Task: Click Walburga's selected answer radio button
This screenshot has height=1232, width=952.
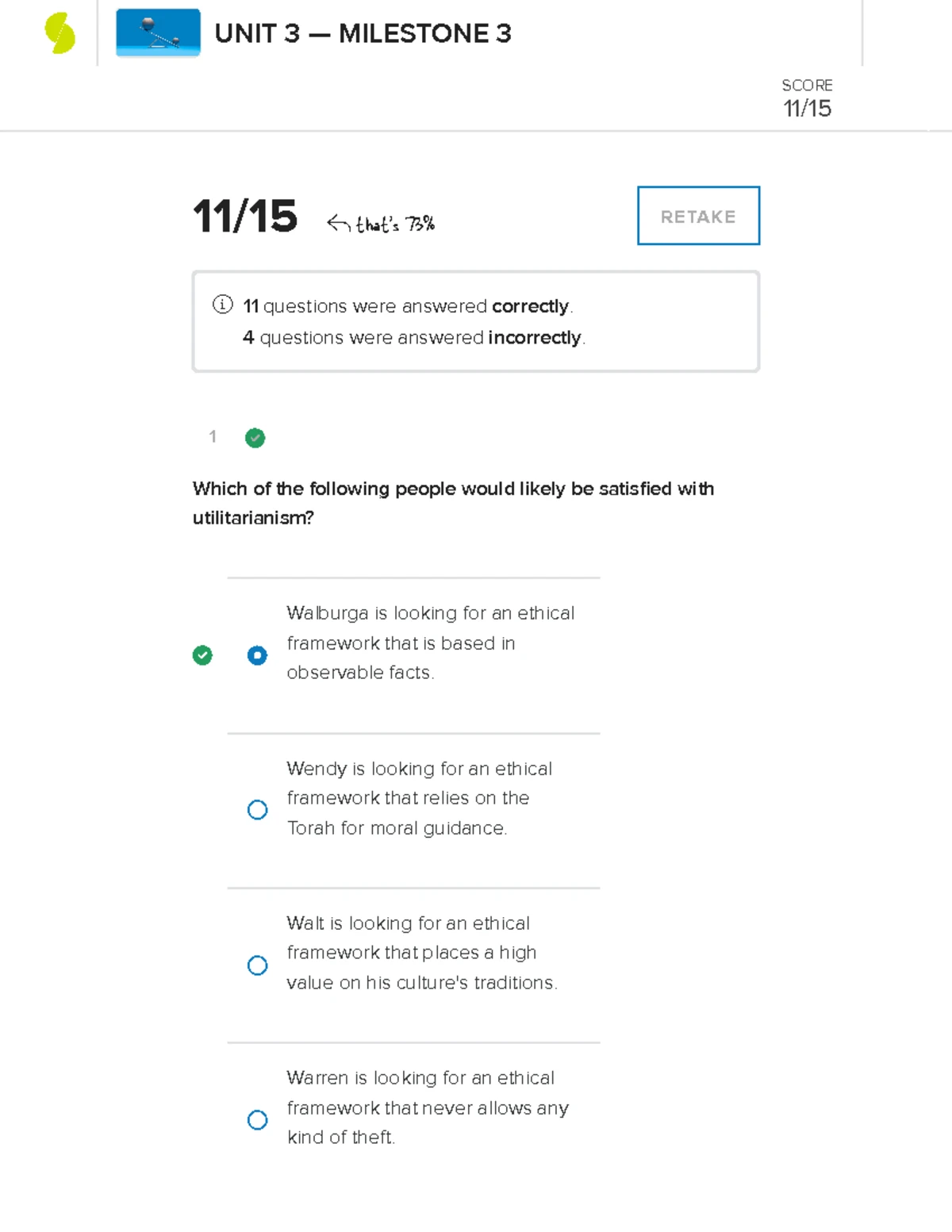Action: pyautogui.click(x=257, y=655)
